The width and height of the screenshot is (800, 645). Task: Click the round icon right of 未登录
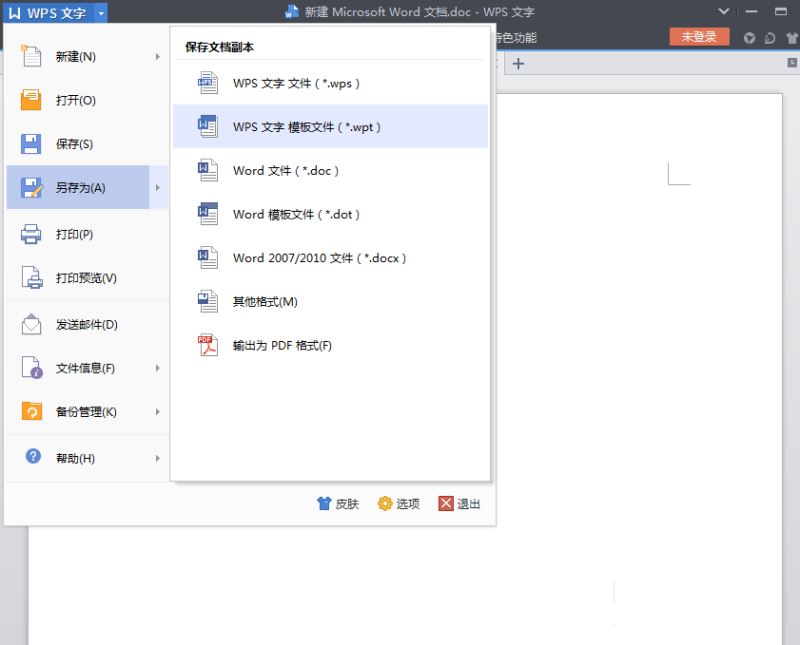(749, 38)
